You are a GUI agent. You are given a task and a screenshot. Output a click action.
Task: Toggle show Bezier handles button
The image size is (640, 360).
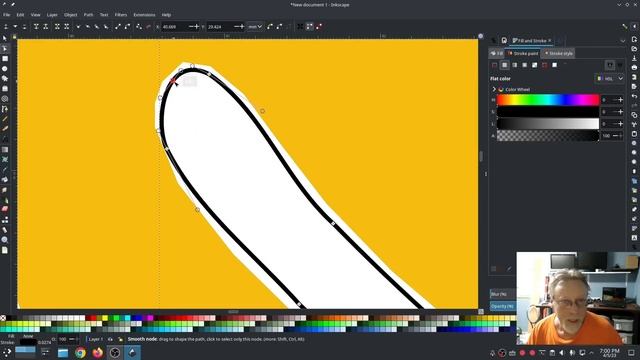click(310, 27)
